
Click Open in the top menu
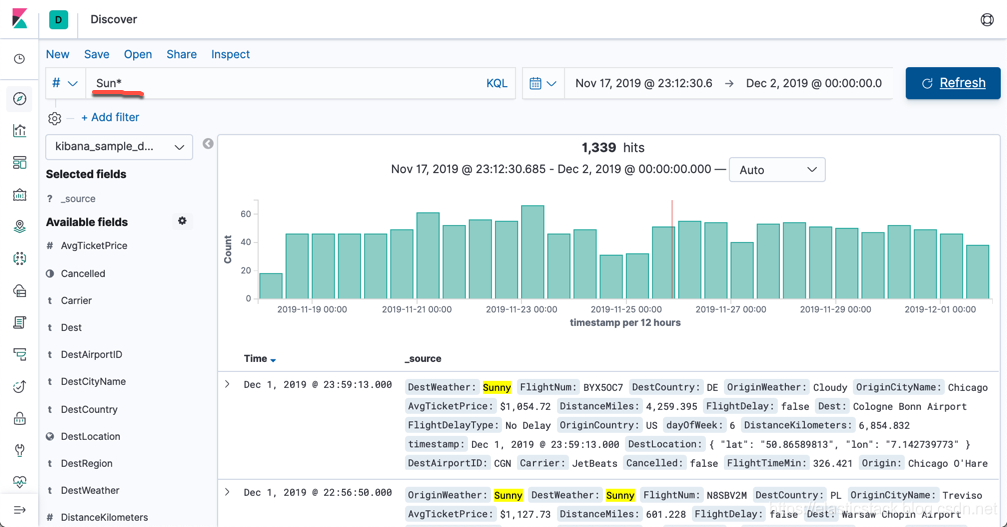(138, 55)
